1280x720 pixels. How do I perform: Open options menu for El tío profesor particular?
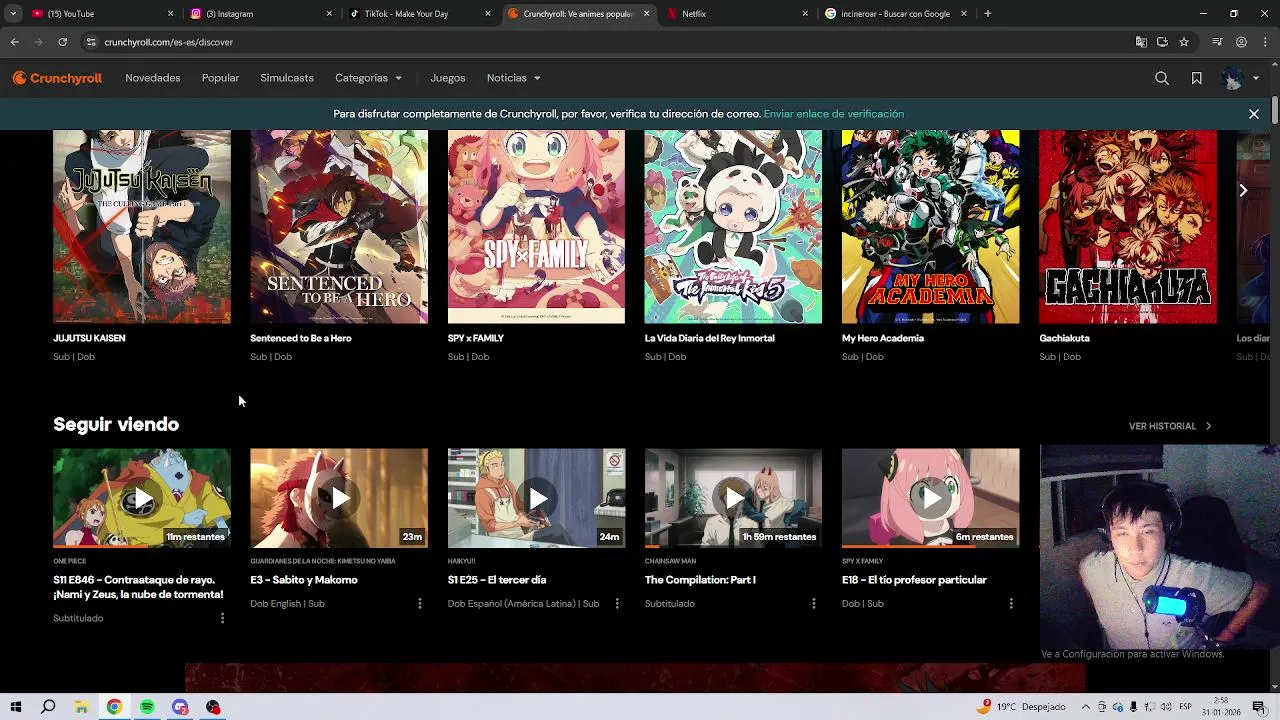(1011, 604)
